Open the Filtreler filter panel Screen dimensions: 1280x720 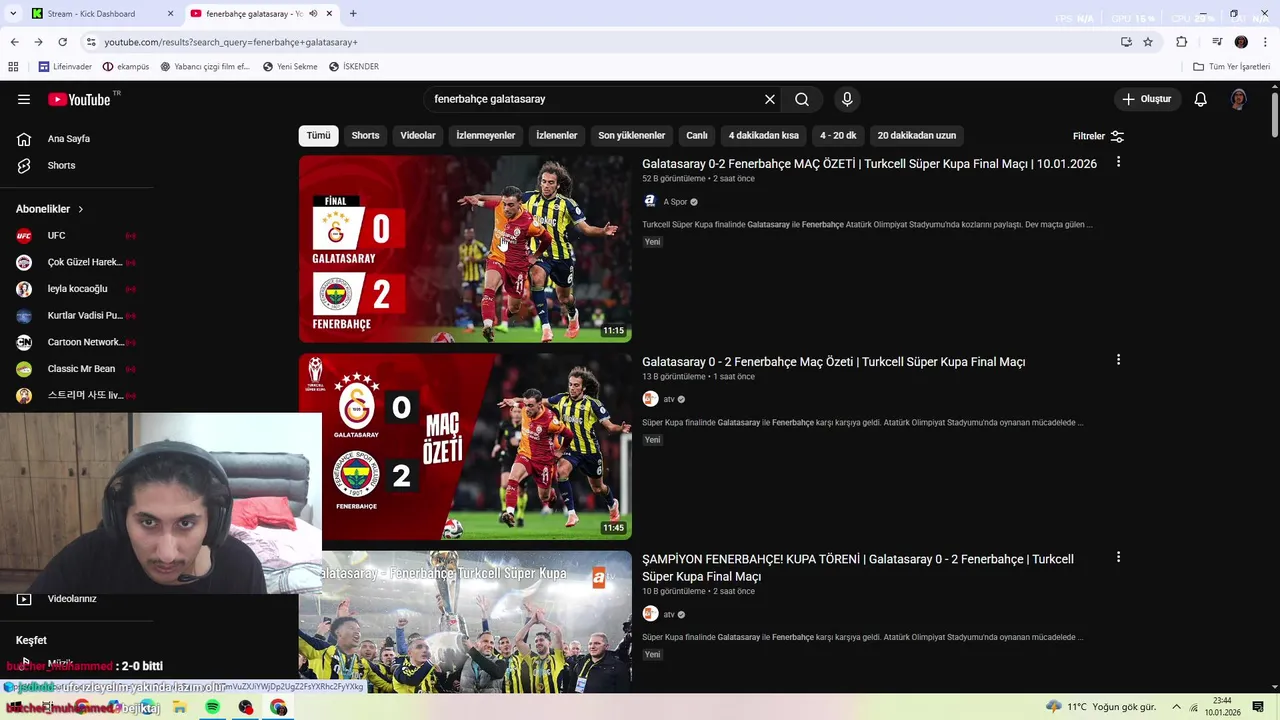coord(1098,136)
